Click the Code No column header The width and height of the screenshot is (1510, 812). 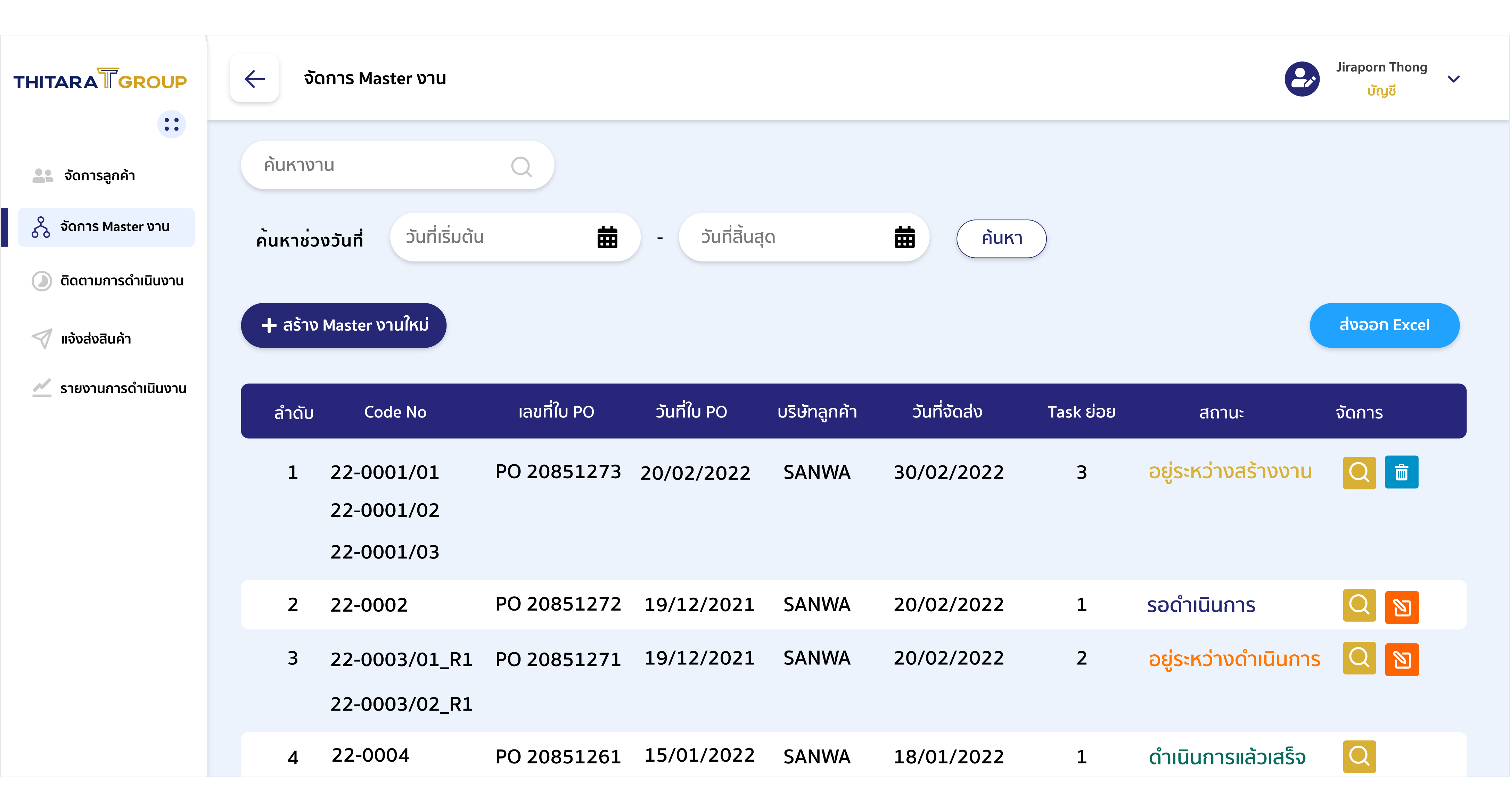(395, 412)
